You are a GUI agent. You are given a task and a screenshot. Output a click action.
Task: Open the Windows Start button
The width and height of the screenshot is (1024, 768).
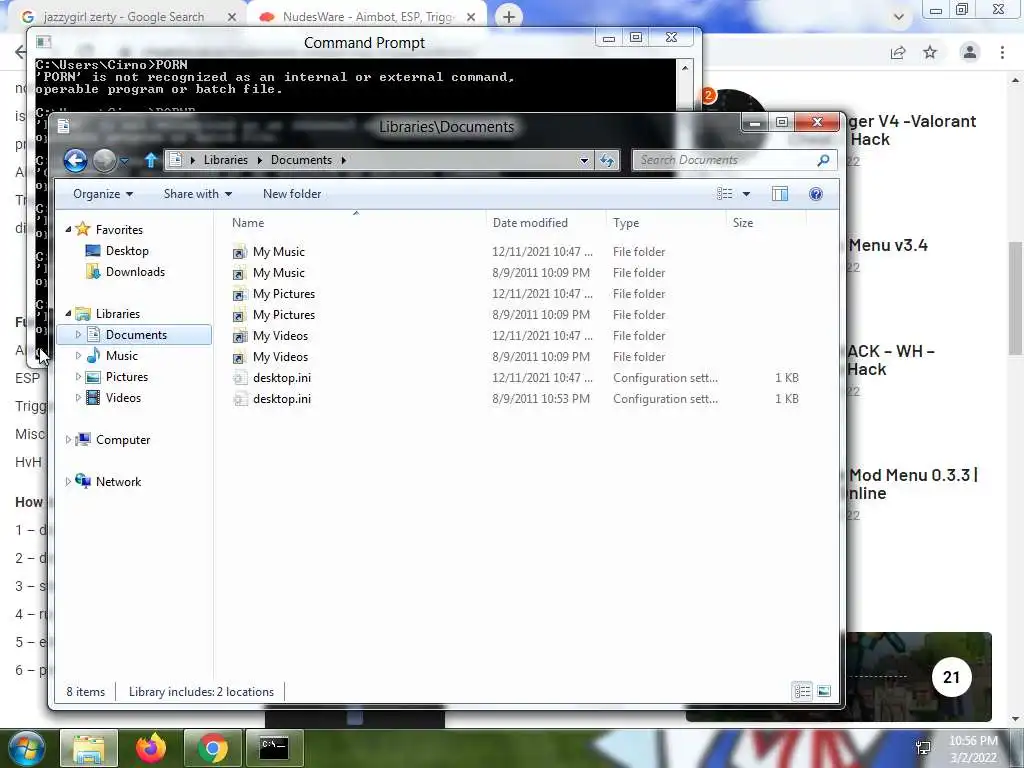coord(25,748)
